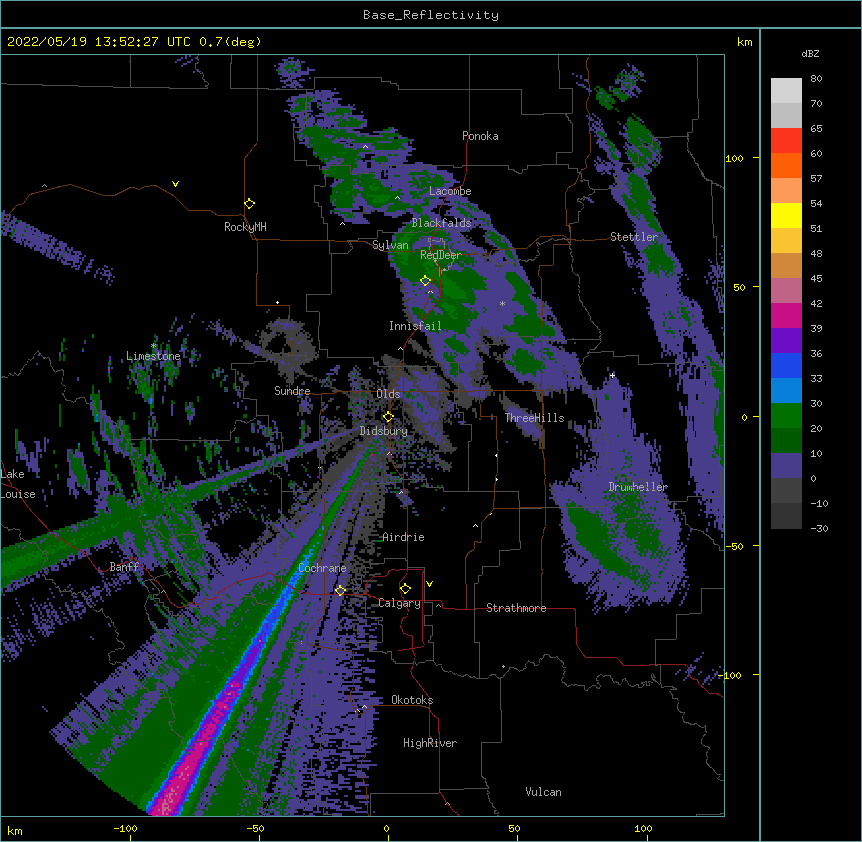Click the 50 tick label on vertical axis
The image size is (862, 842).
click(739, 287)
